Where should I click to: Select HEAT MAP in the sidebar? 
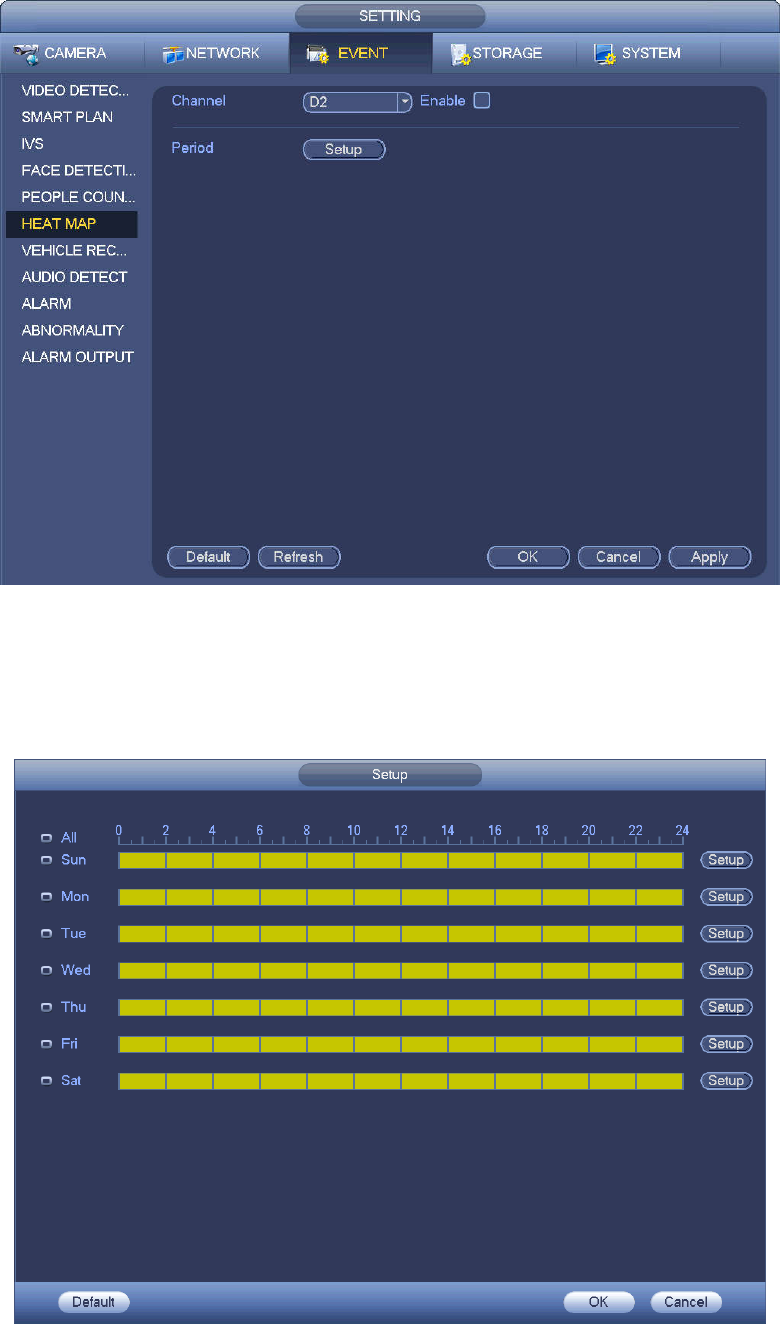72,224
